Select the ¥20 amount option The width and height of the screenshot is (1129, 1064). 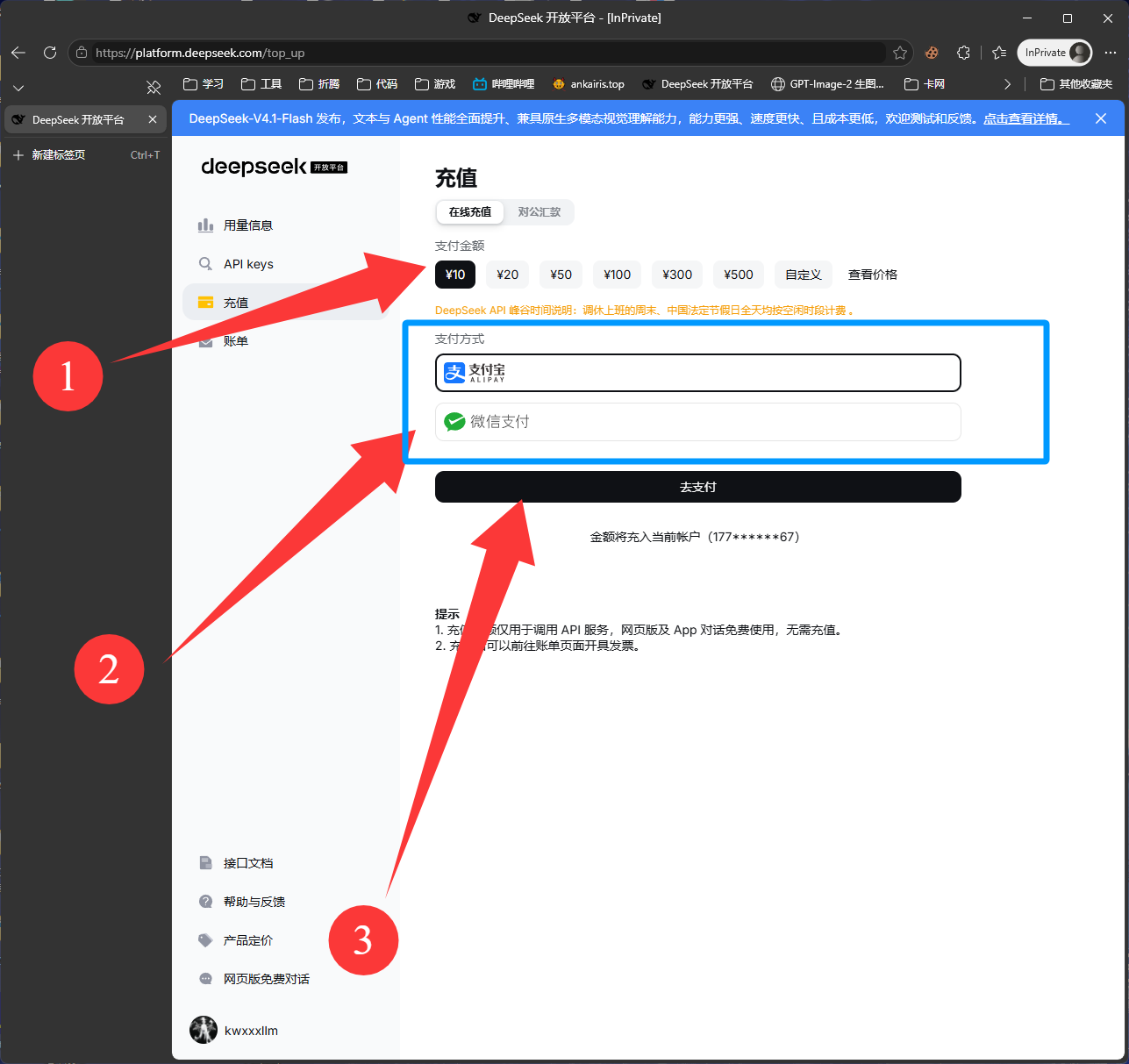pos(507,275)
